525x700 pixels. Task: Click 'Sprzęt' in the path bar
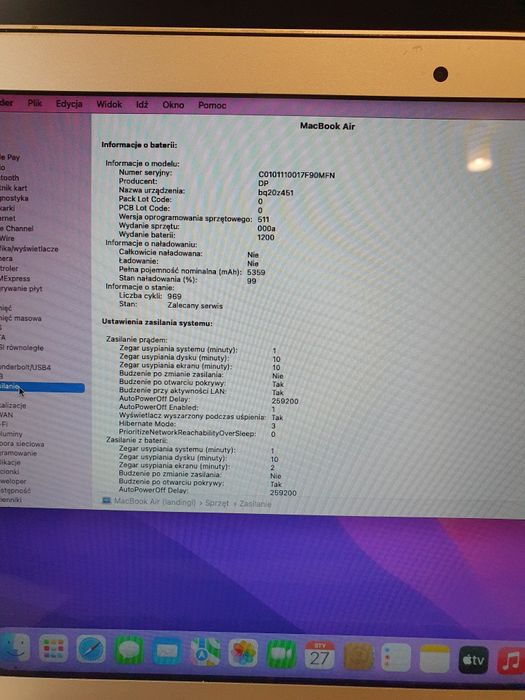[217, 503]
